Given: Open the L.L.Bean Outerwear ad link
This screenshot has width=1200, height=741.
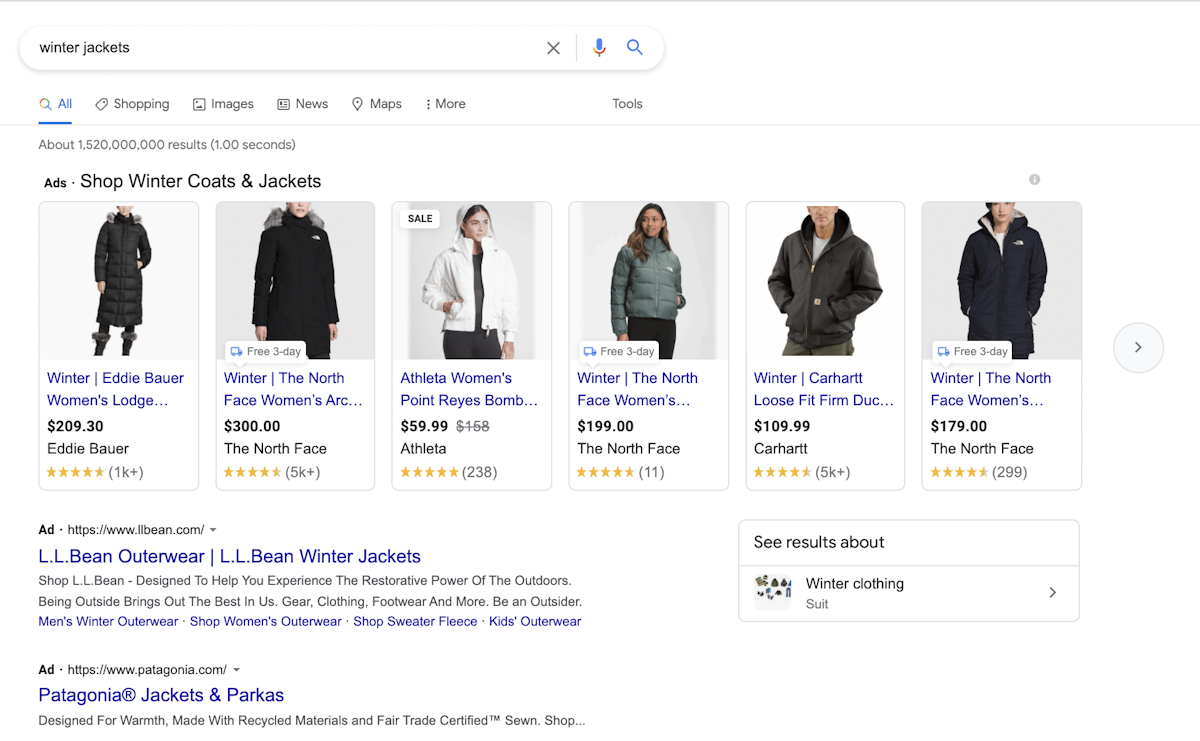Looking at the screenshot, I should [x=229, y=556].
